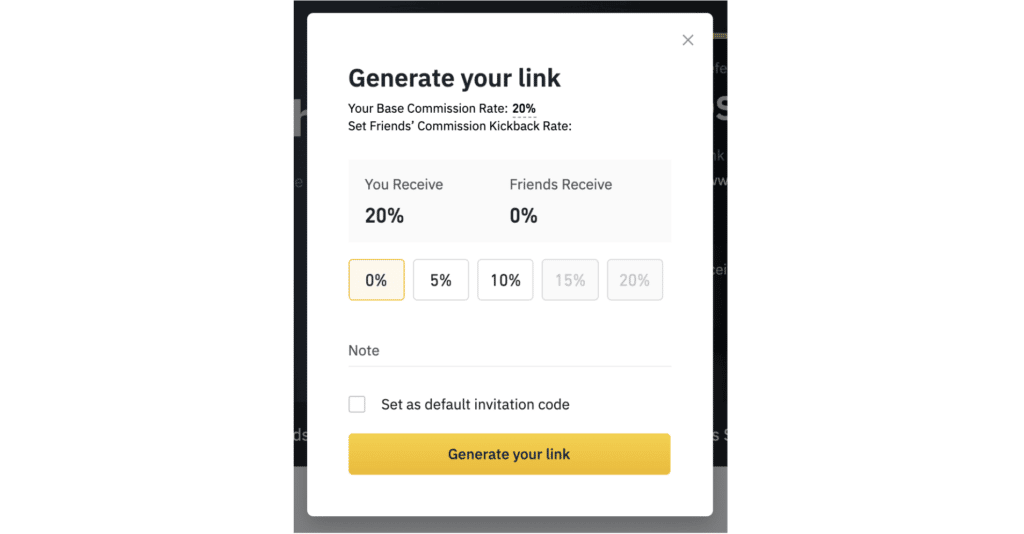
Task: Choose the 5% kickback rate button
Action: pos(441,280)
